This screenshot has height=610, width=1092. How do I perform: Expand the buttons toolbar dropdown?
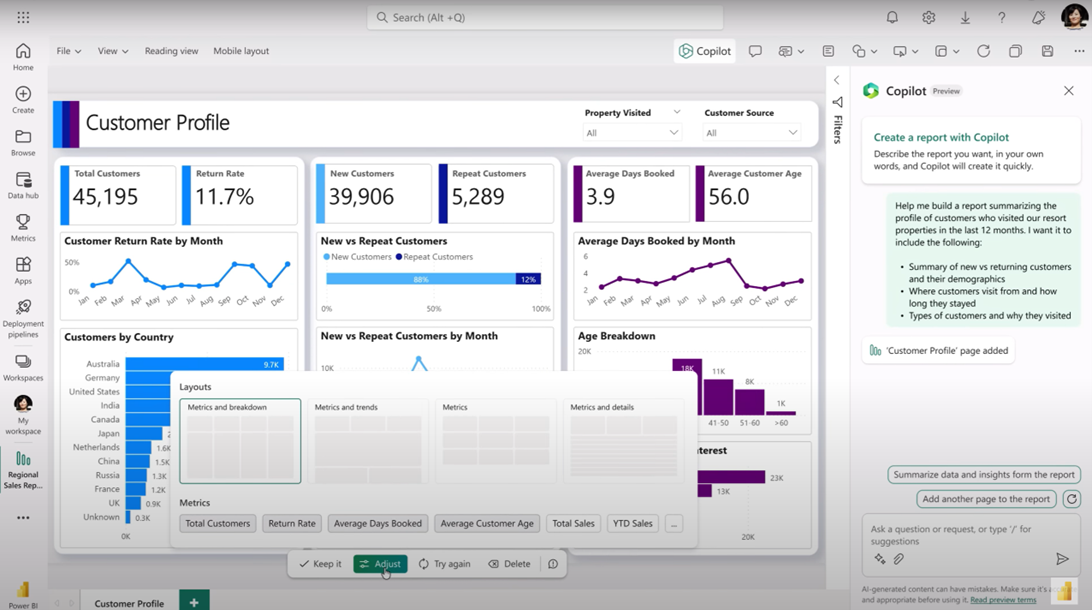[x=915, y=51]
